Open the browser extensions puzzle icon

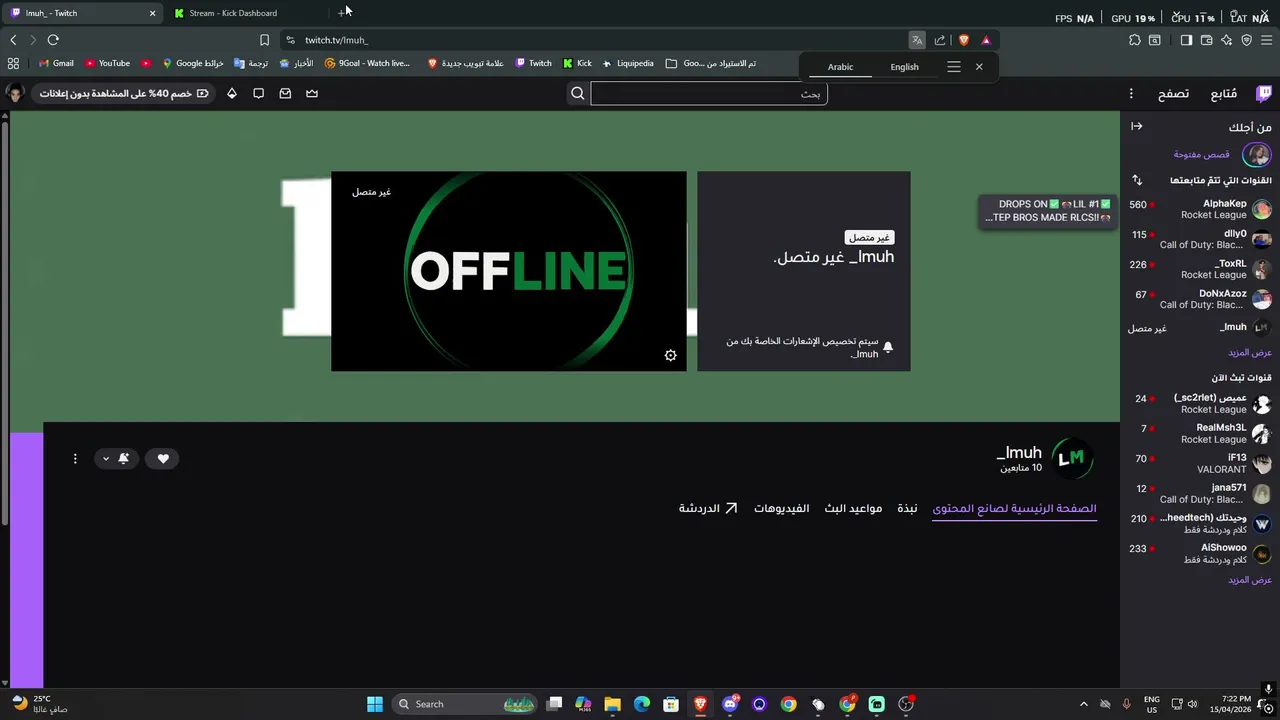(x=1135, y=40)
